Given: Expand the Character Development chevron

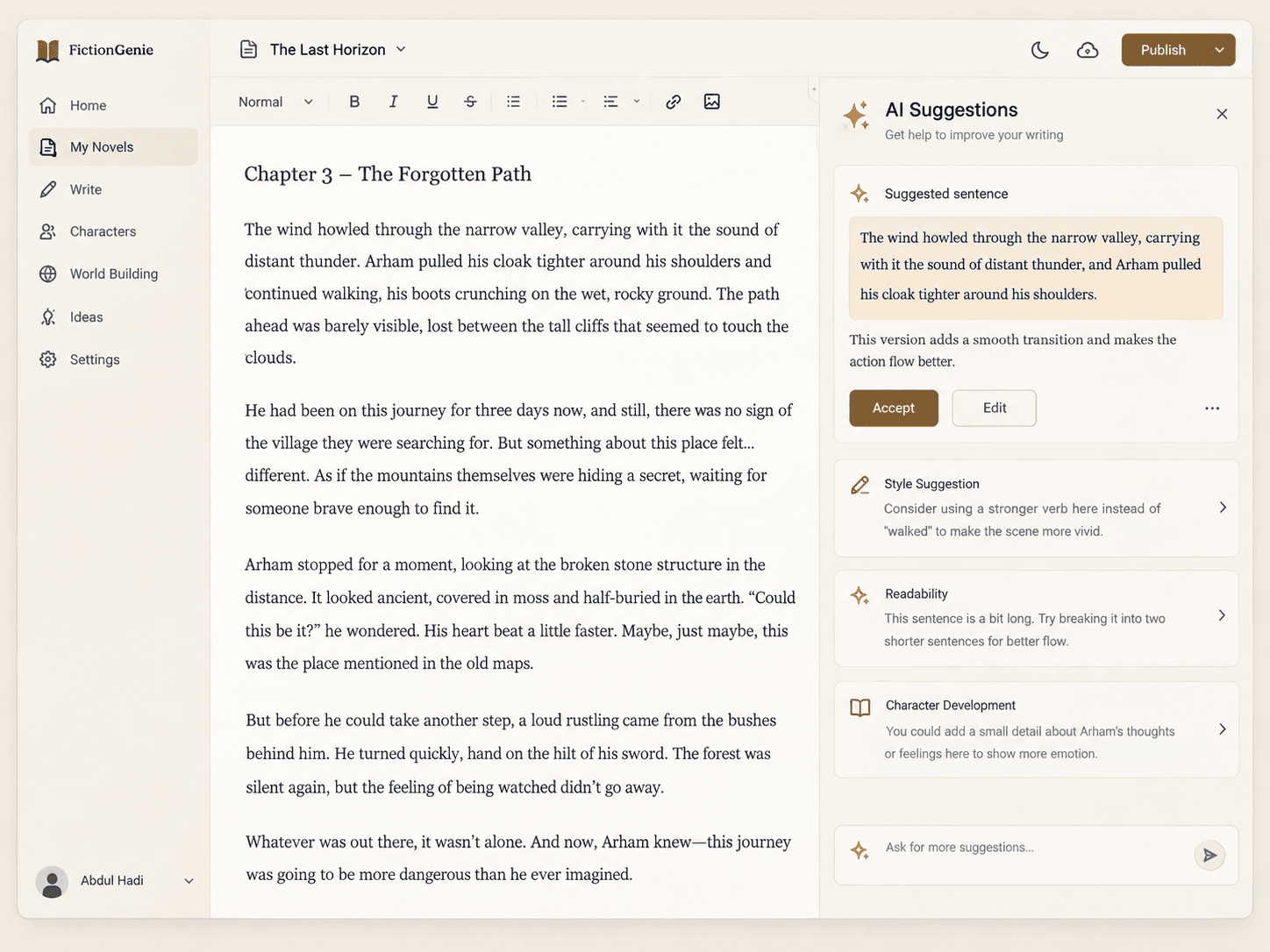Looking at the screenshot, I should [1222, 729].
